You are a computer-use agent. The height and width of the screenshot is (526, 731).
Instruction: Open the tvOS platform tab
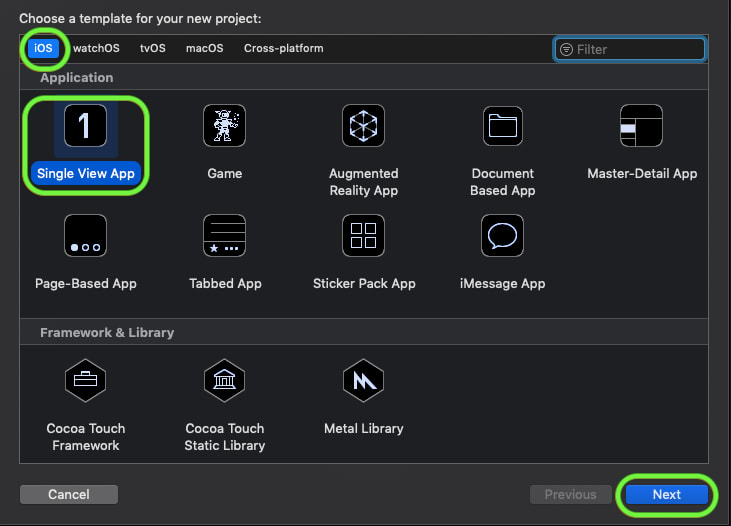(x=153, y=48)
